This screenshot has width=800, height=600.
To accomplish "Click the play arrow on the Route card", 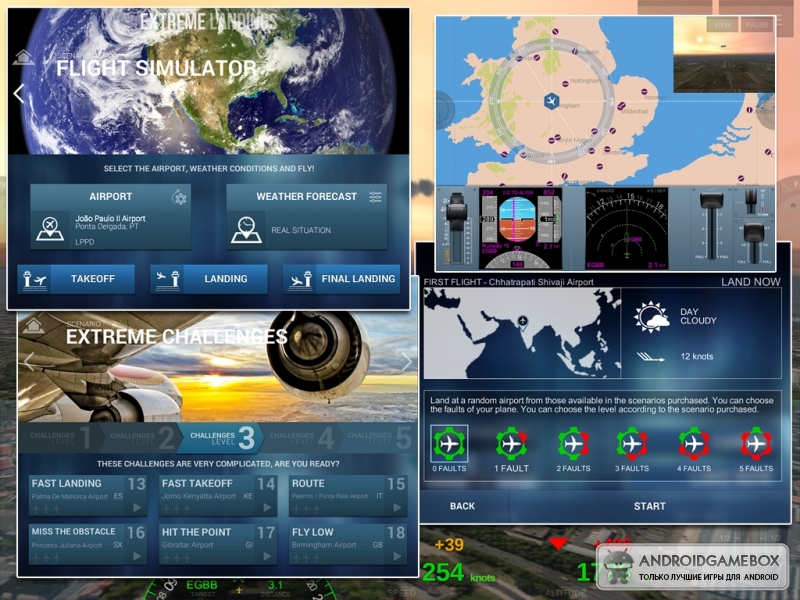I will pyautogui.click(x=397, y=508).
